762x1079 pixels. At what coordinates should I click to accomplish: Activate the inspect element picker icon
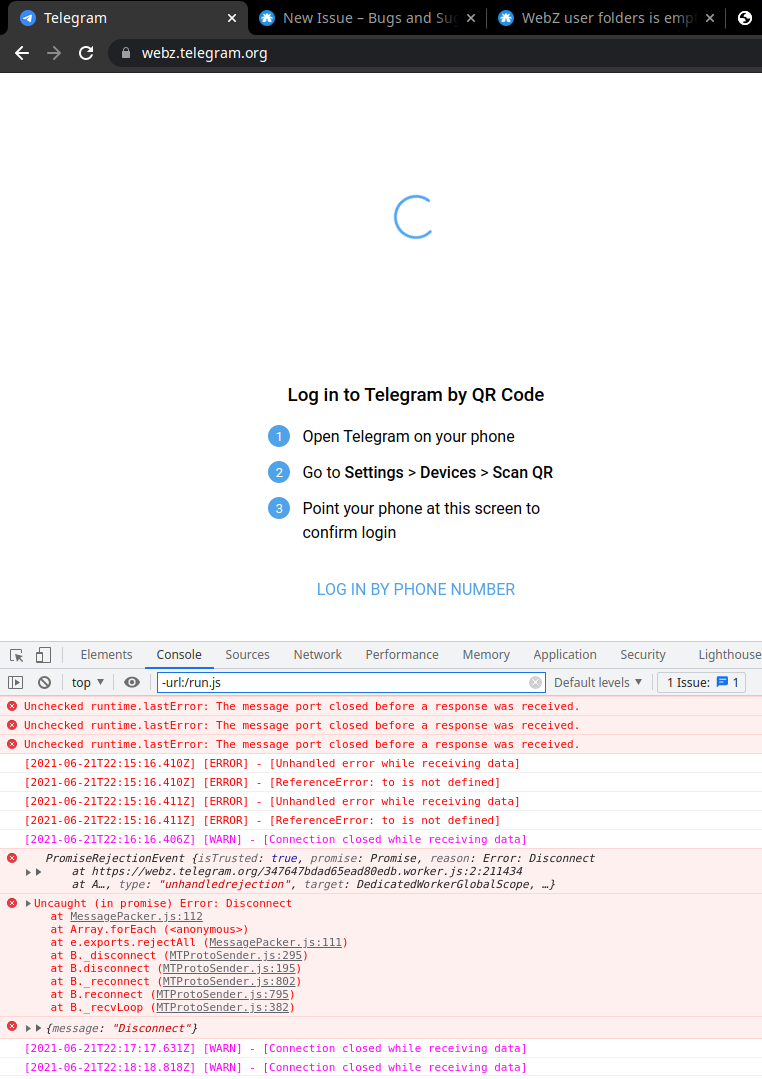(x=17, y=655)
